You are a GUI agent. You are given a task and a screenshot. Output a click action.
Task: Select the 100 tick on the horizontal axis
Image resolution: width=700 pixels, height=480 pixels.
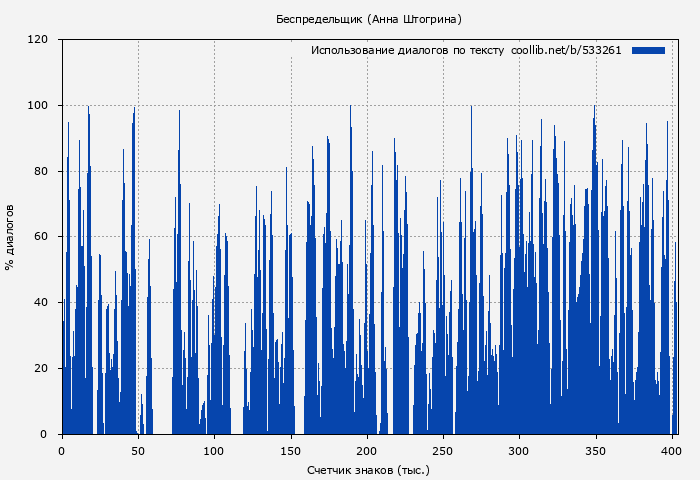click(x=214, y=451)
